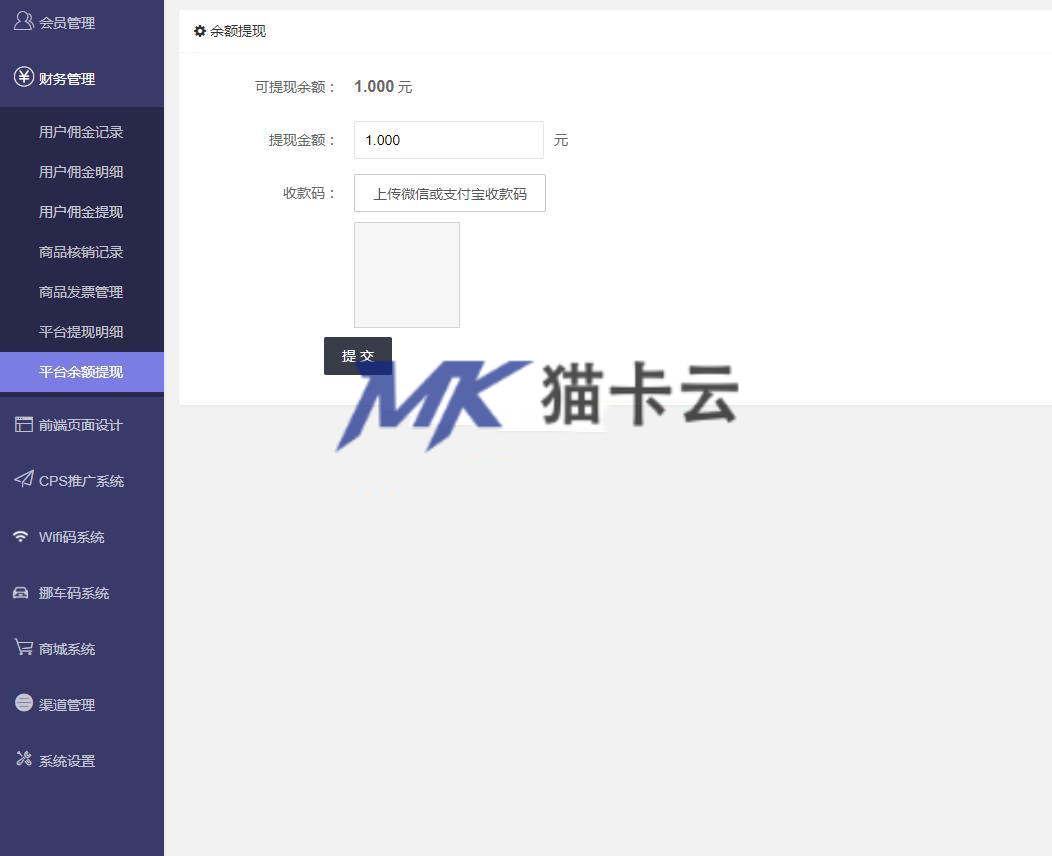The height and width of the screenshot is (856, 1052).
Task: Click the 渠道管理 round icon
Action: 23,702
